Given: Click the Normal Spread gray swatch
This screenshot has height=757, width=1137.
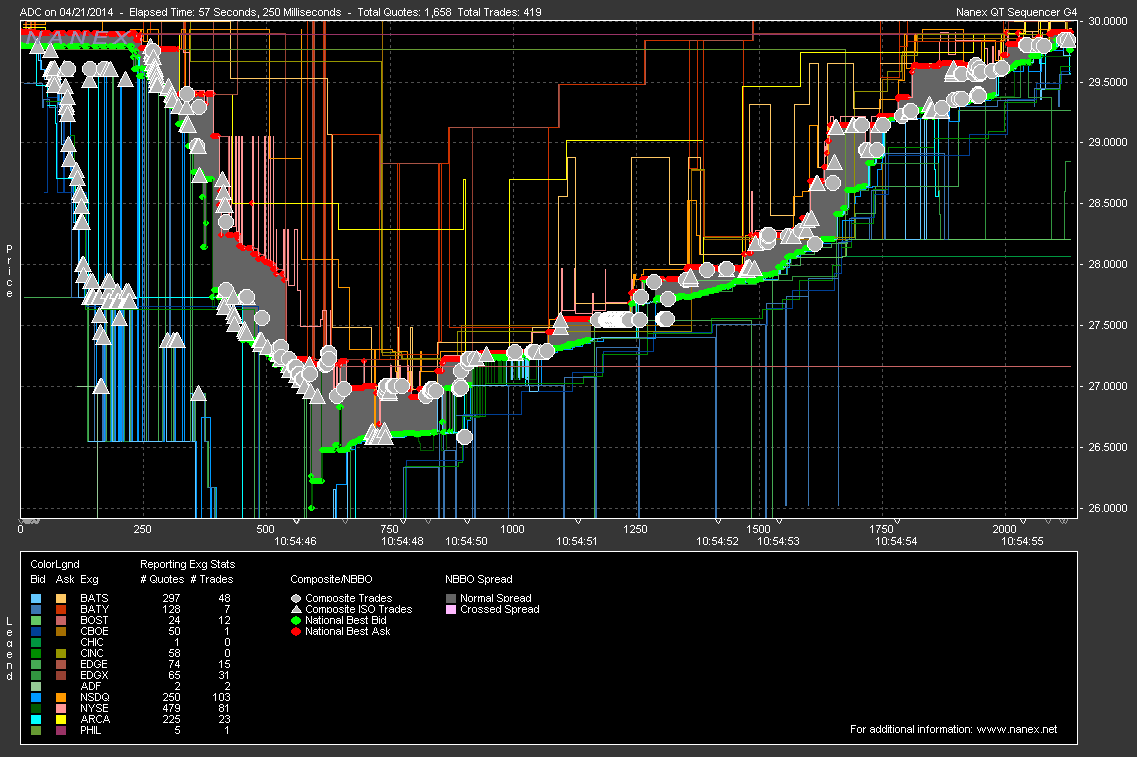Looking at the screenshot, I should point(451,598).
